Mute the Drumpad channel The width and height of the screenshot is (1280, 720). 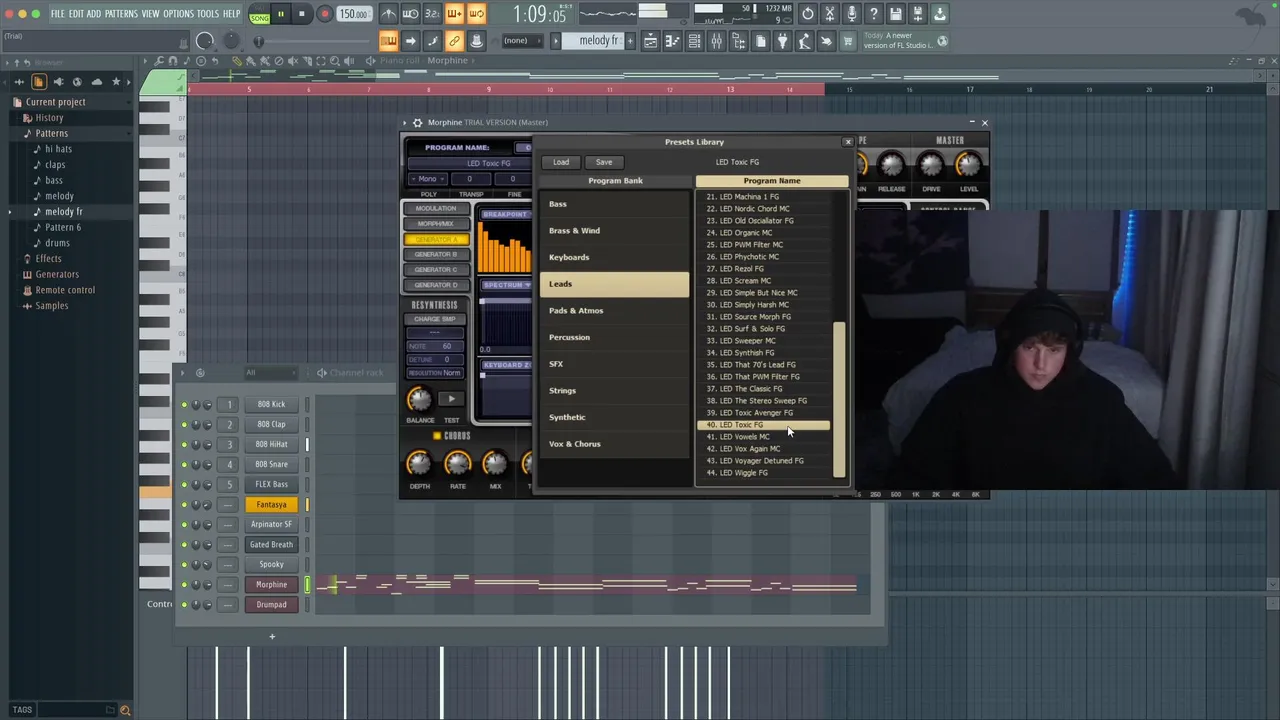(184, 604)
